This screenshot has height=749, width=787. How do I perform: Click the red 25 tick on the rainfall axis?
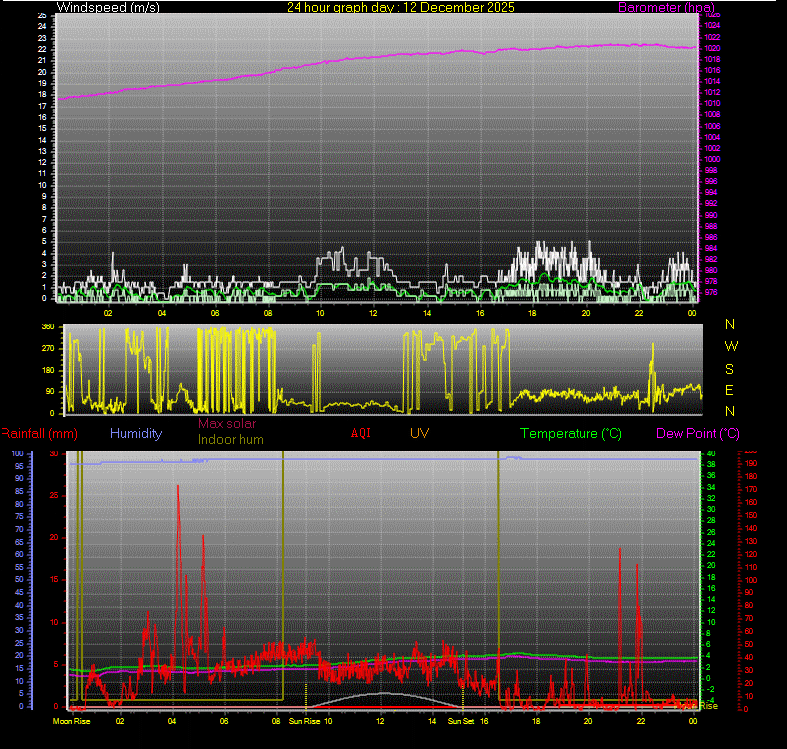coord(54,495)
